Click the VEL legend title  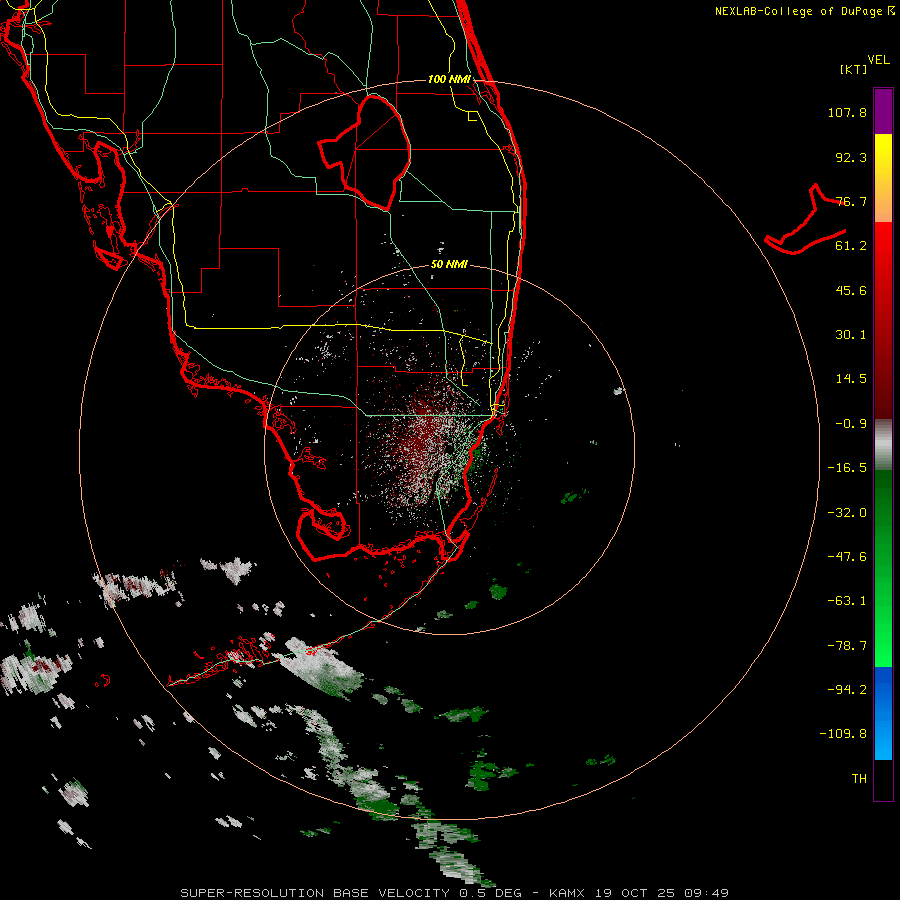tap(878, 60)
